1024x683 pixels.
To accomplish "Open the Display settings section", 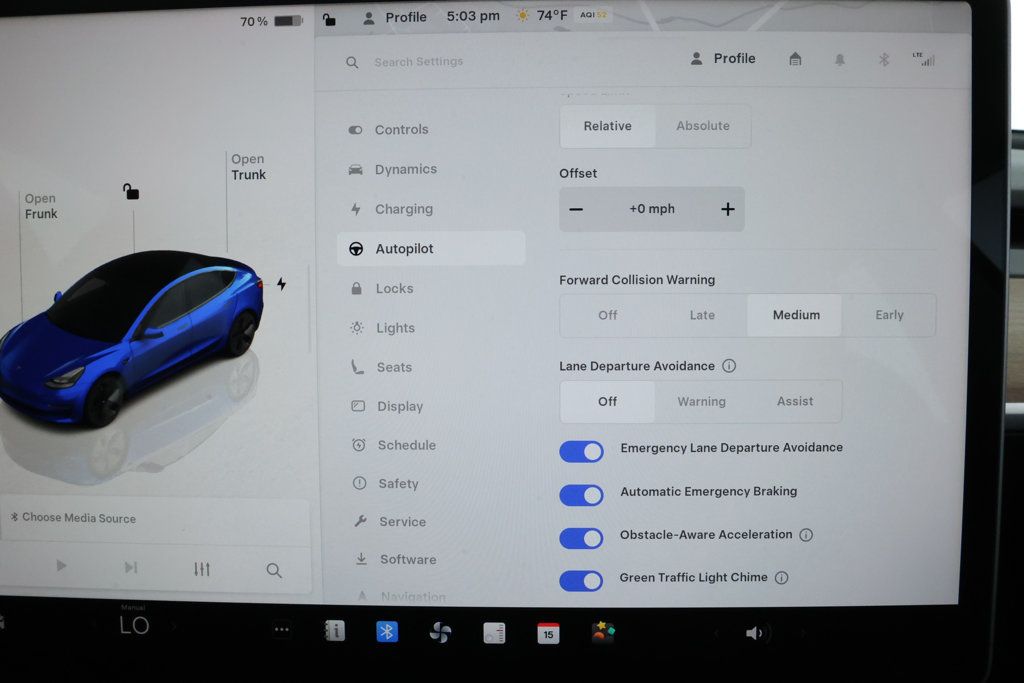I will [x=431, y=406].
